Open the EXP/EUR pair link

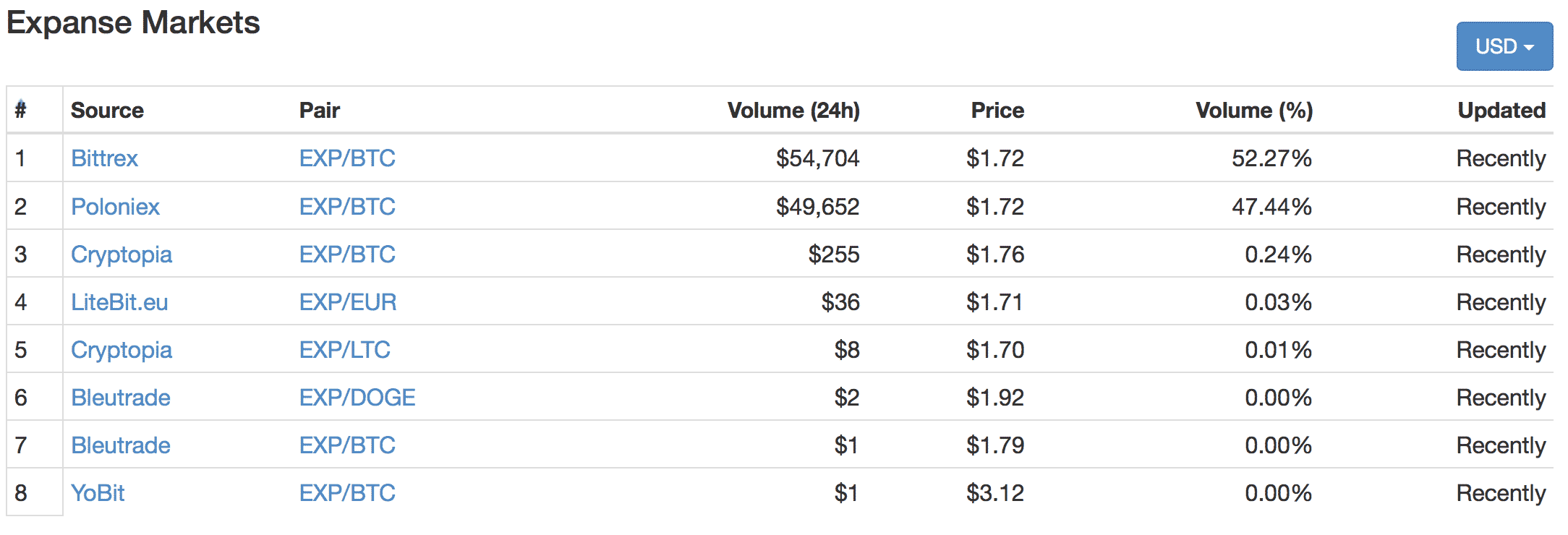click(x=348, y=302)
